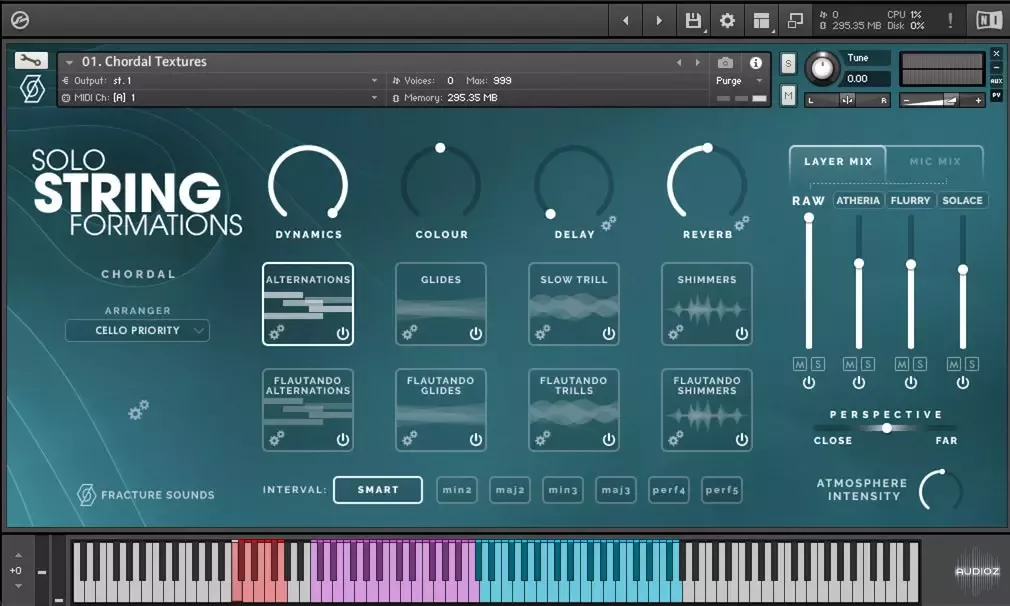This screenshot has height=606, width=1010.
Task: Click the minimize view window icon
Action: click(796, 21)
